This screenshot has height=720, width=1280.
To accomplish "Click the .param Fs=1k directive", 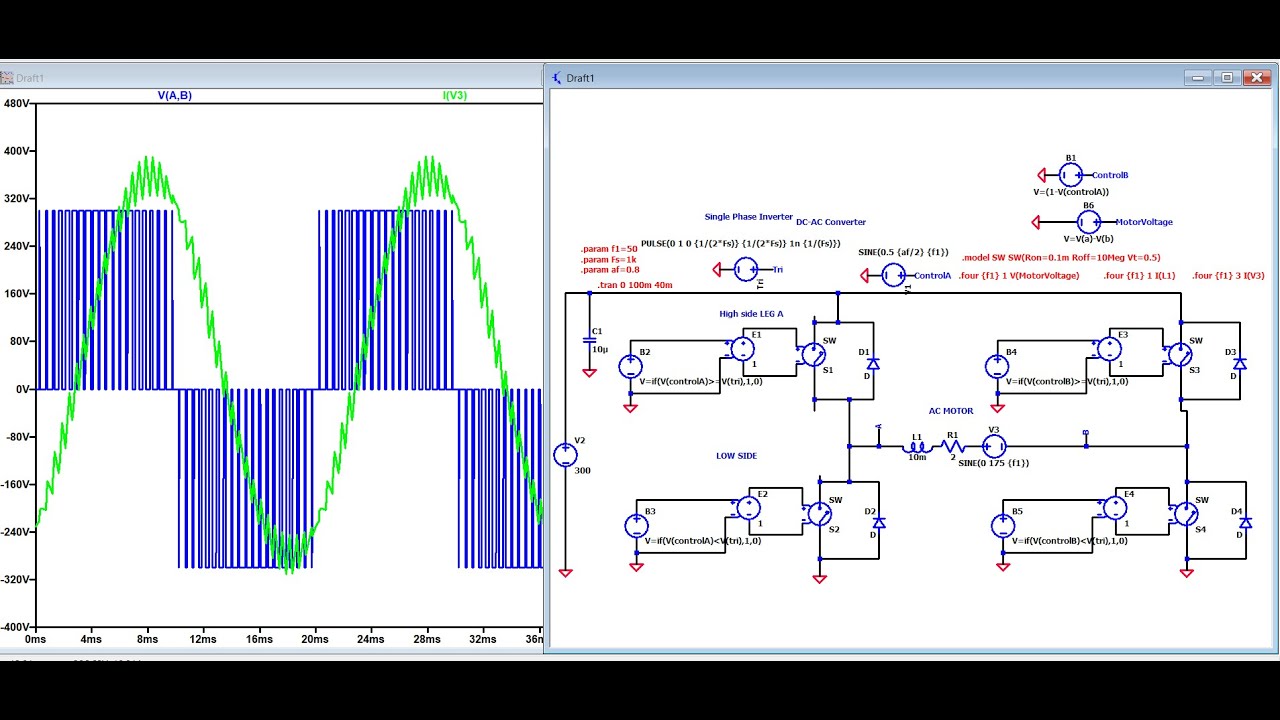I will (608, 259).
